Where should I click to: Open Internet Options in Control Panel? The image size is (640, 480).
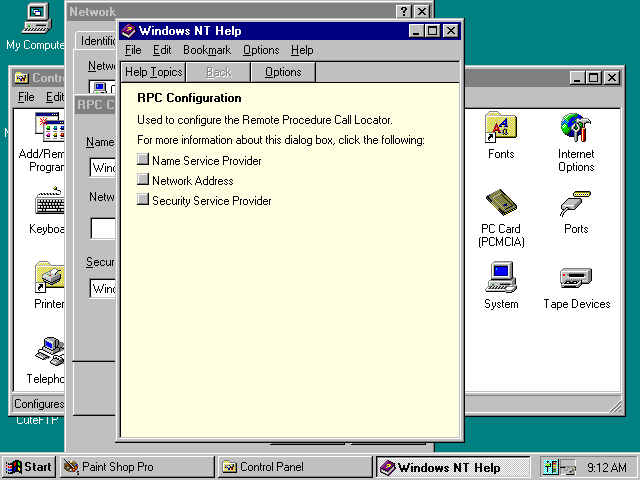click(576, 128)
